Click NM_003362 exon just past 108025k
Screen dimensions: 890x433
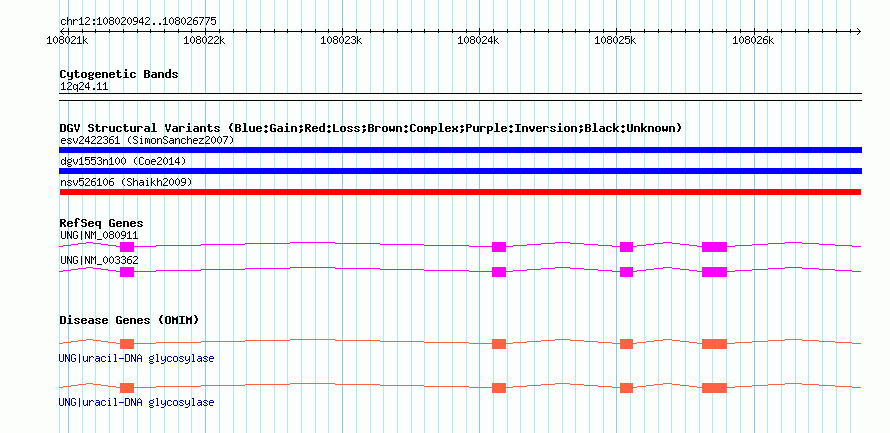[x=627, y=272]
